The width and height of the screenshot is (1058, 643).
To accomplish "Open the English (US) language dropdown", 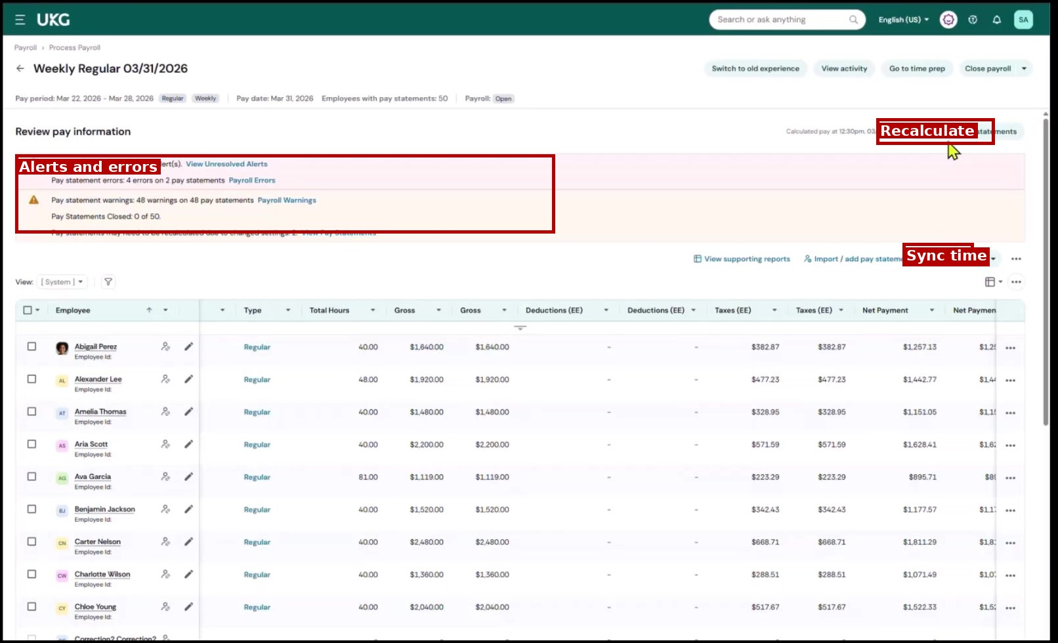I will (903, 20).
